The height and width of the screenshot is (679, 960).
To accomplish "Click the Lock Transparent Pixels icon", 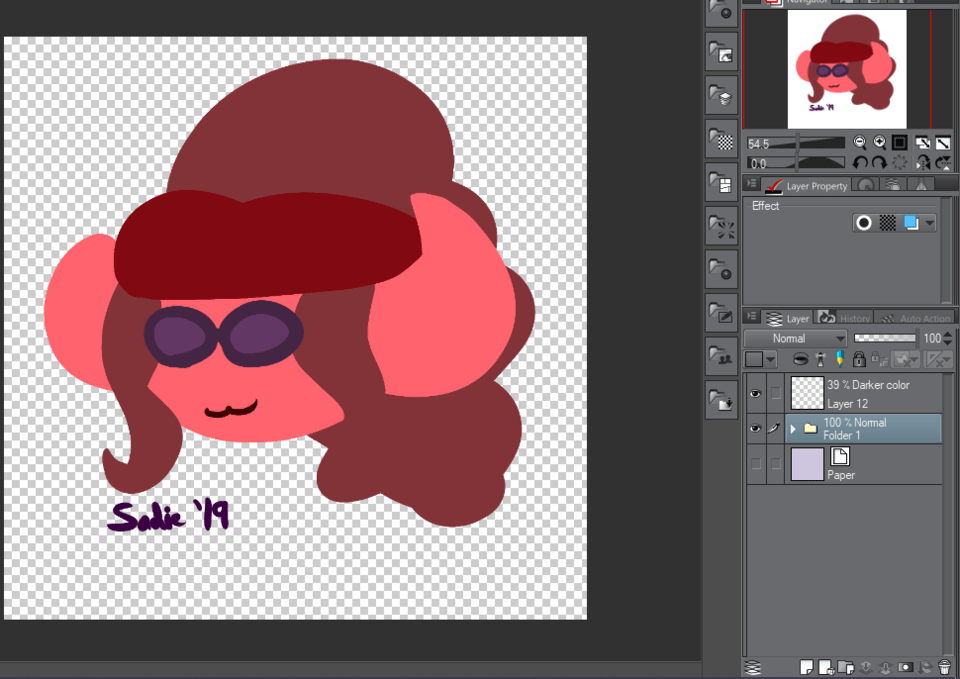I will [879, 359].
